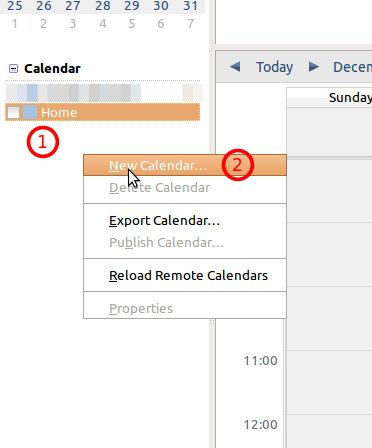The image size is (372, 448).
Task: Tick the Home calendar checkbox
Action: [x=14, y=112]
